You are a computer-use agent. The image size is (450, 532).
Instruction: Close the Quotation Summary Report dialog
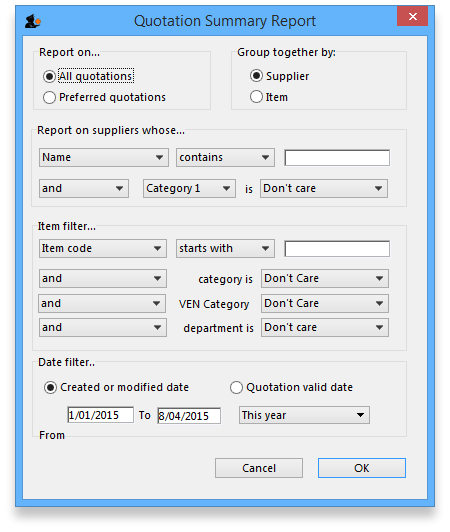pos(412,16)
